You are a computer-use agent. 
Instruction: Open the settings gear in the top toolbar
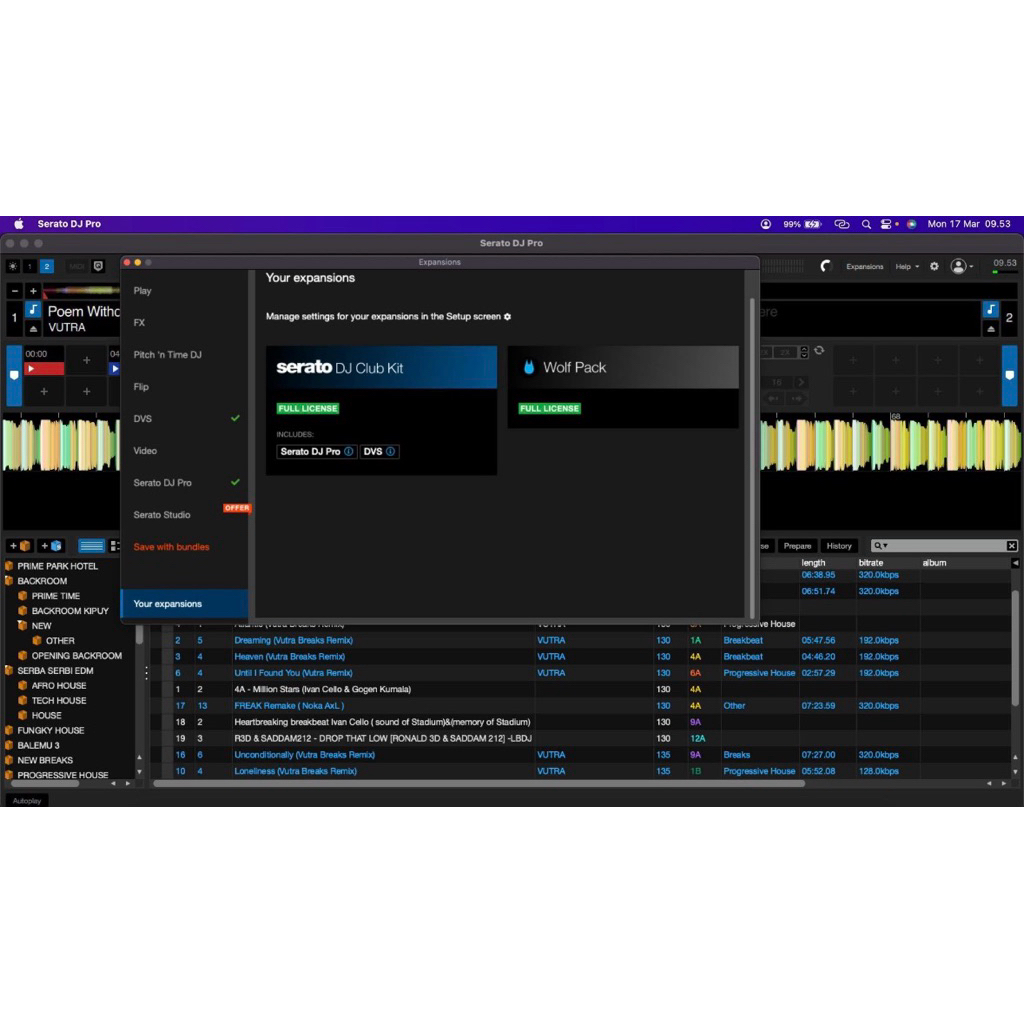pos(934,267)
